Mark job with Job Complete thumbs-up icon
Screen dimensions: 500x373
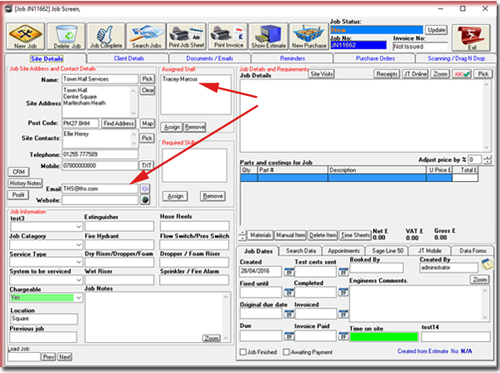106,36
